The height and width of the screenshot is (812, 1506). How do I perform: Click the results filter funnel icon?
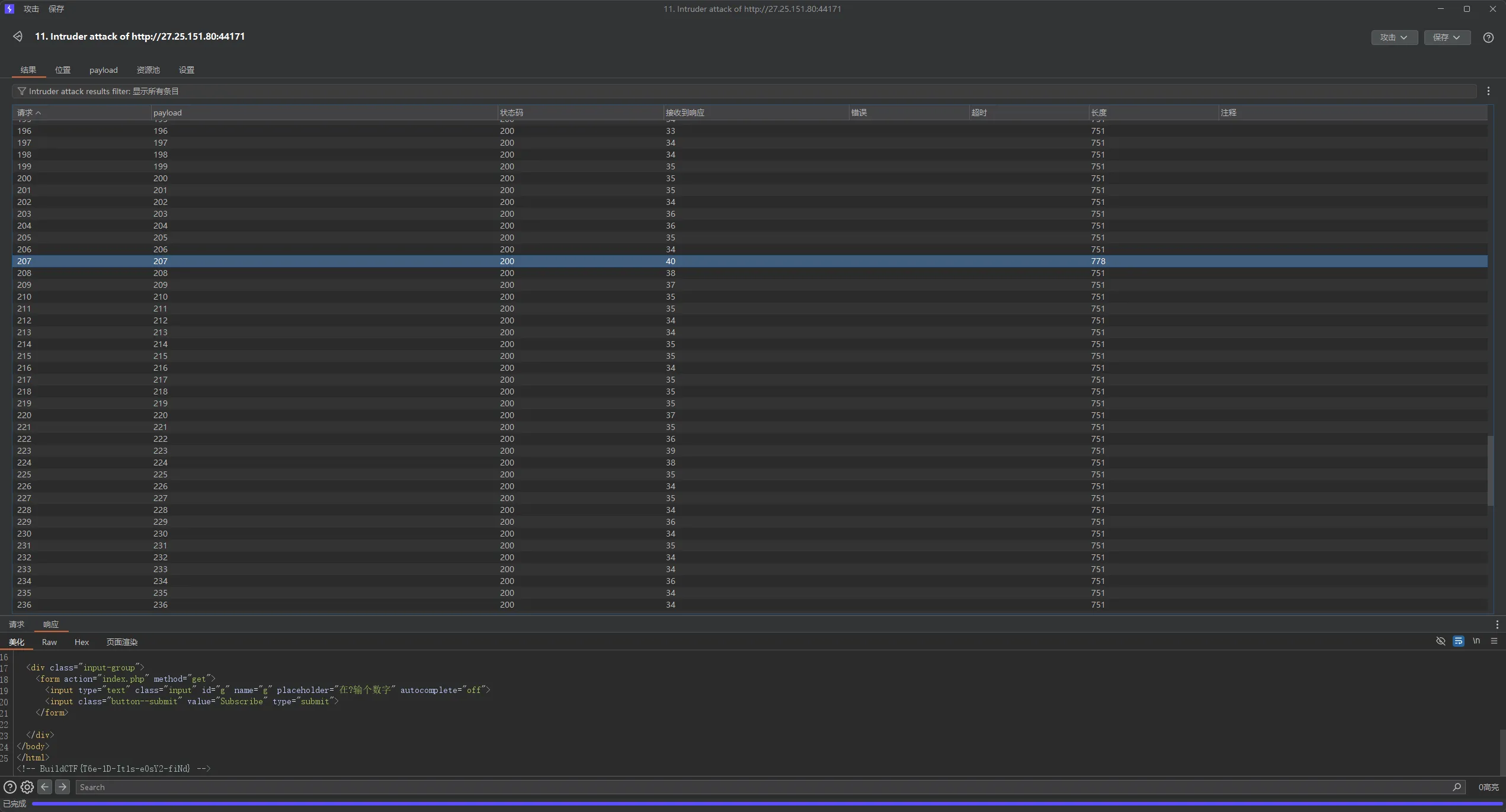[x=22, y=91]
